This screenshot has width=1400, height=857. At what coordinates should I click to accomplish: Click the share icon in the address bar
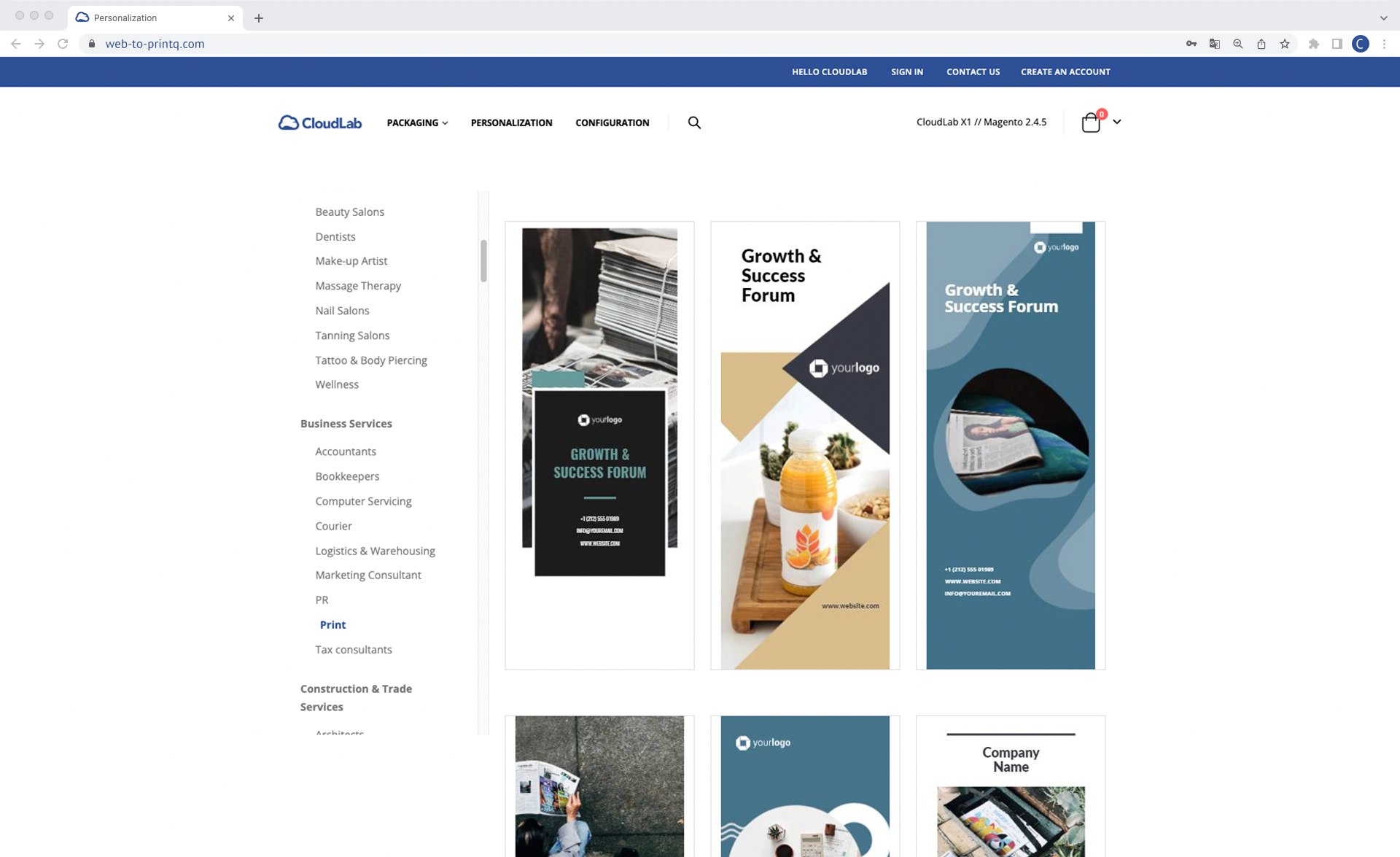1261,44
